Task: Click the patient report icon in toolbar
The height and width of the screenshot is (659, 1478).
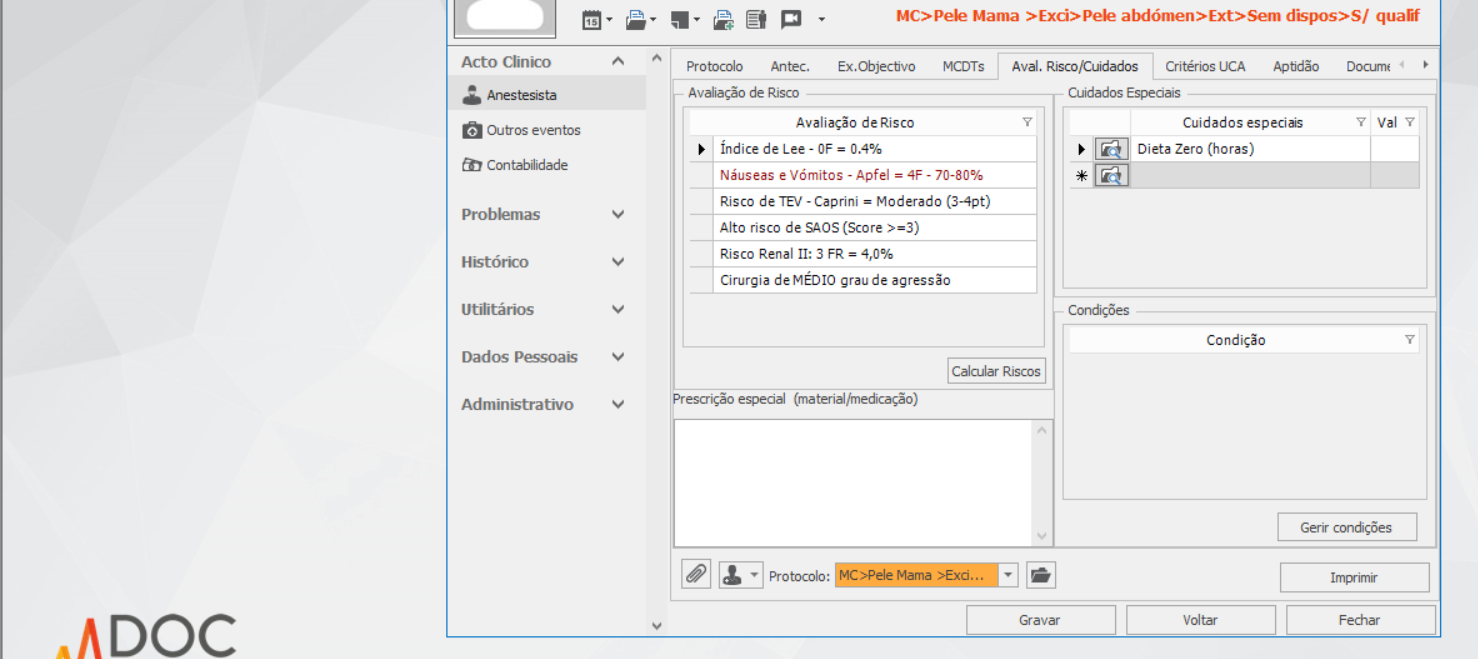Action: point(756,19)
